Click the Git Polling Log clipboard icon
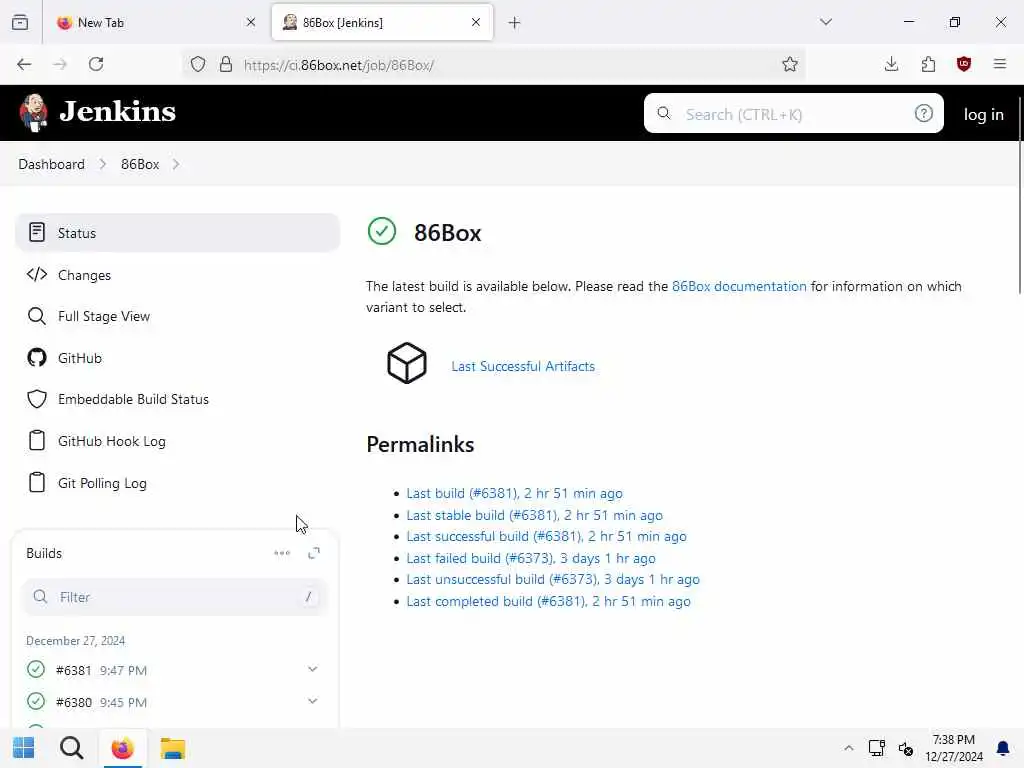This screenshot has height=768, width=1024. (x=37, y=483)
